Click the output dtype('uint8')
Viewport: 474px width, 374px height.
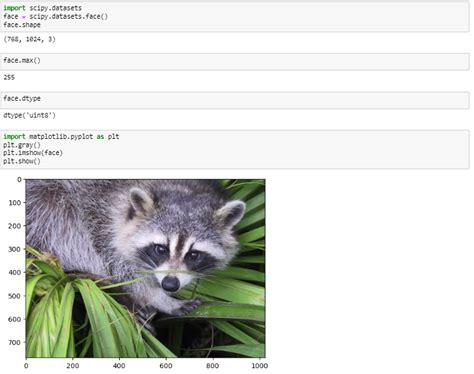(x=29, y=116)
